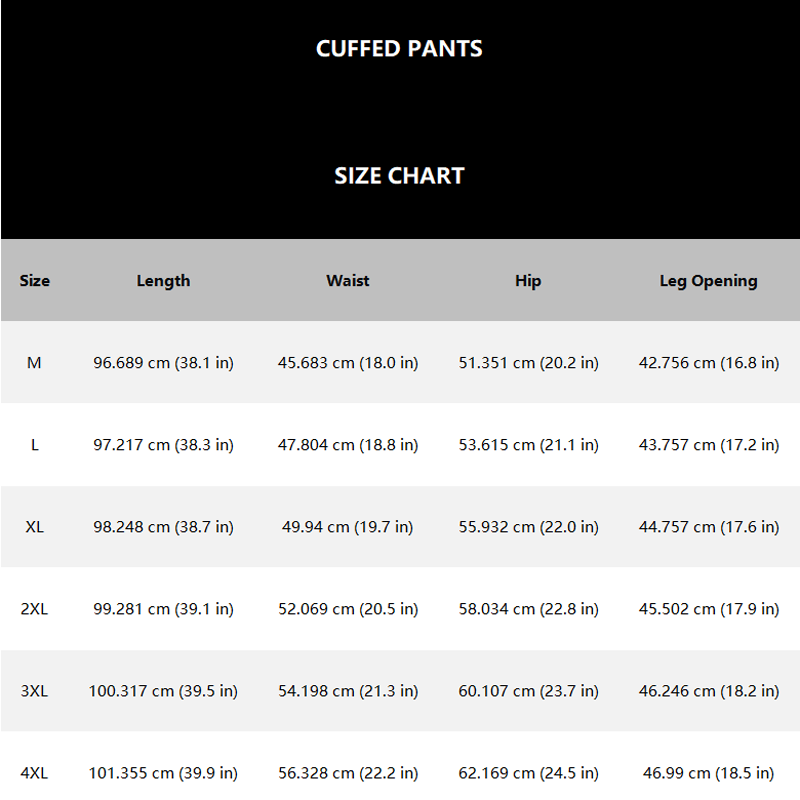This screenshot has height=800, width=800.
Task: Select the Hip column header
Action: [x=528, y=281]
